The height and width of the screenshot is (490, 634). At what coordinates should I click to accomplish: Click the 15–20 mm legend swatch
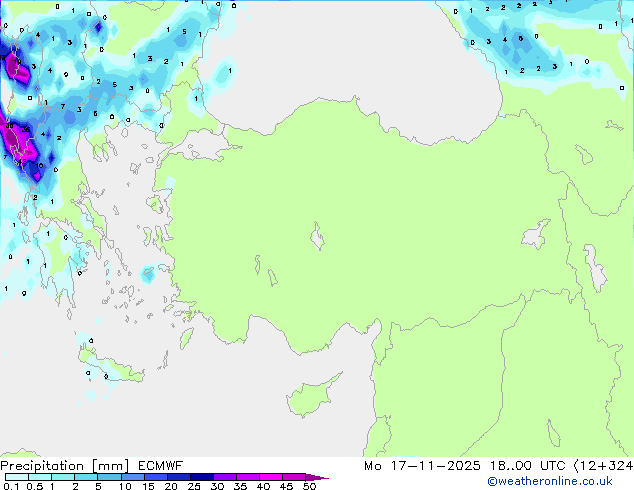tap(155, 477)
